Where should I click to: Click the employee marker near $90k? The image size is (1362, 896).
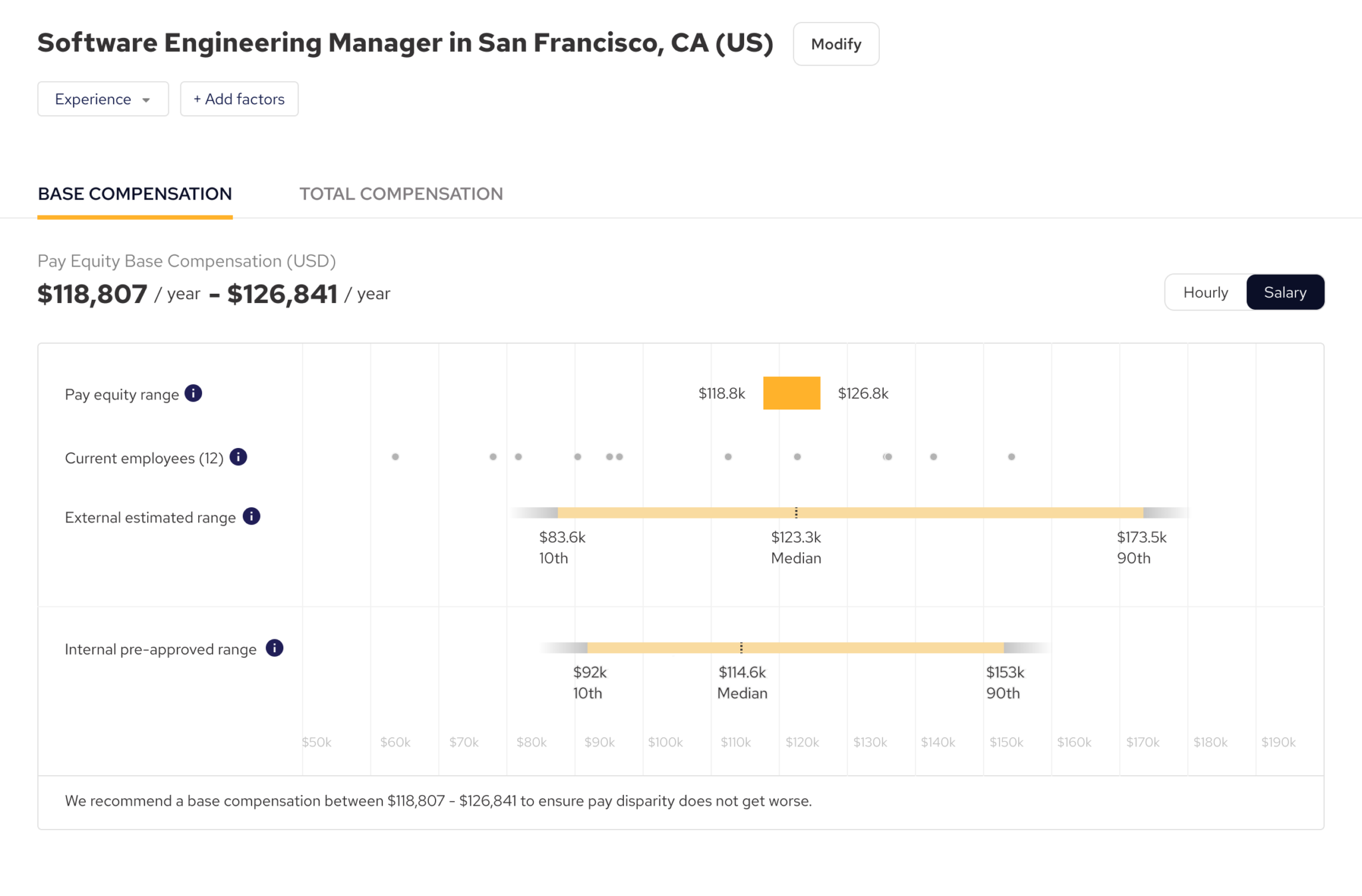[577, 457]
